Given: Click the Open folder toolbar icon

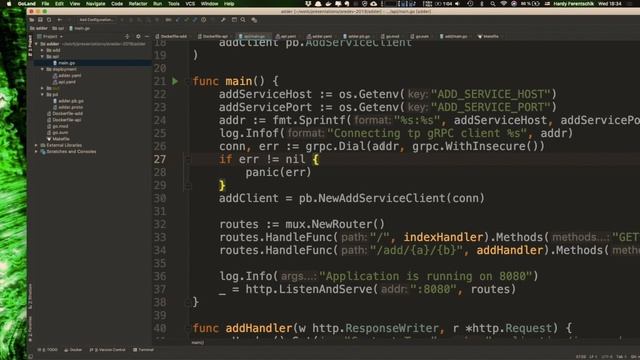Looking at the screenshot, I should (x=31, y=20).
